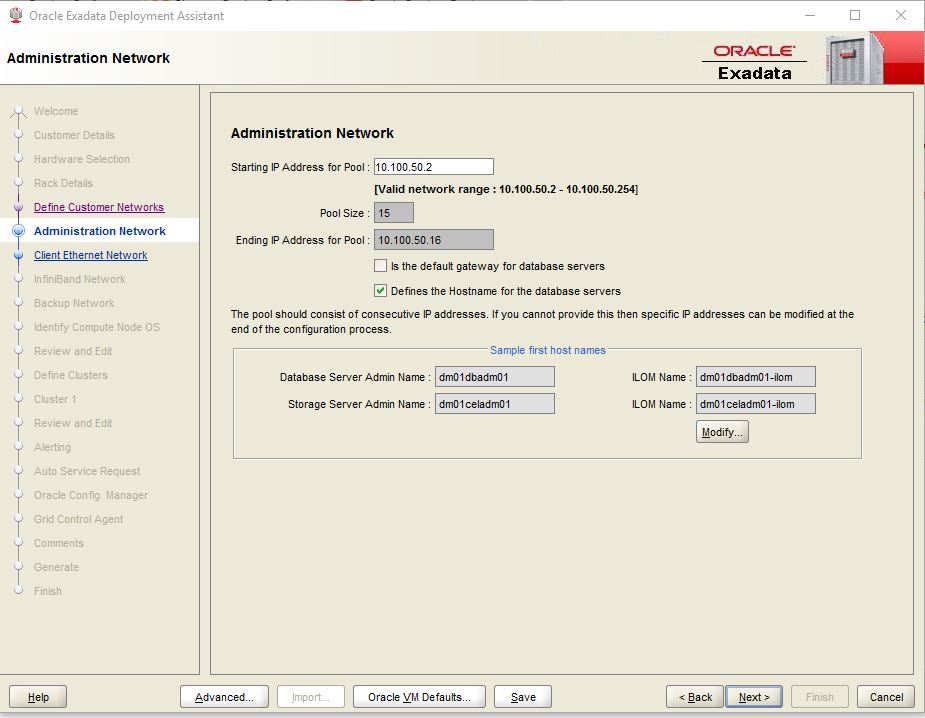Image resolution: width=925 pixels, height=718 pixels.
Task: Open the Define Customer Networks step link
Action: (x=99, y=207)
